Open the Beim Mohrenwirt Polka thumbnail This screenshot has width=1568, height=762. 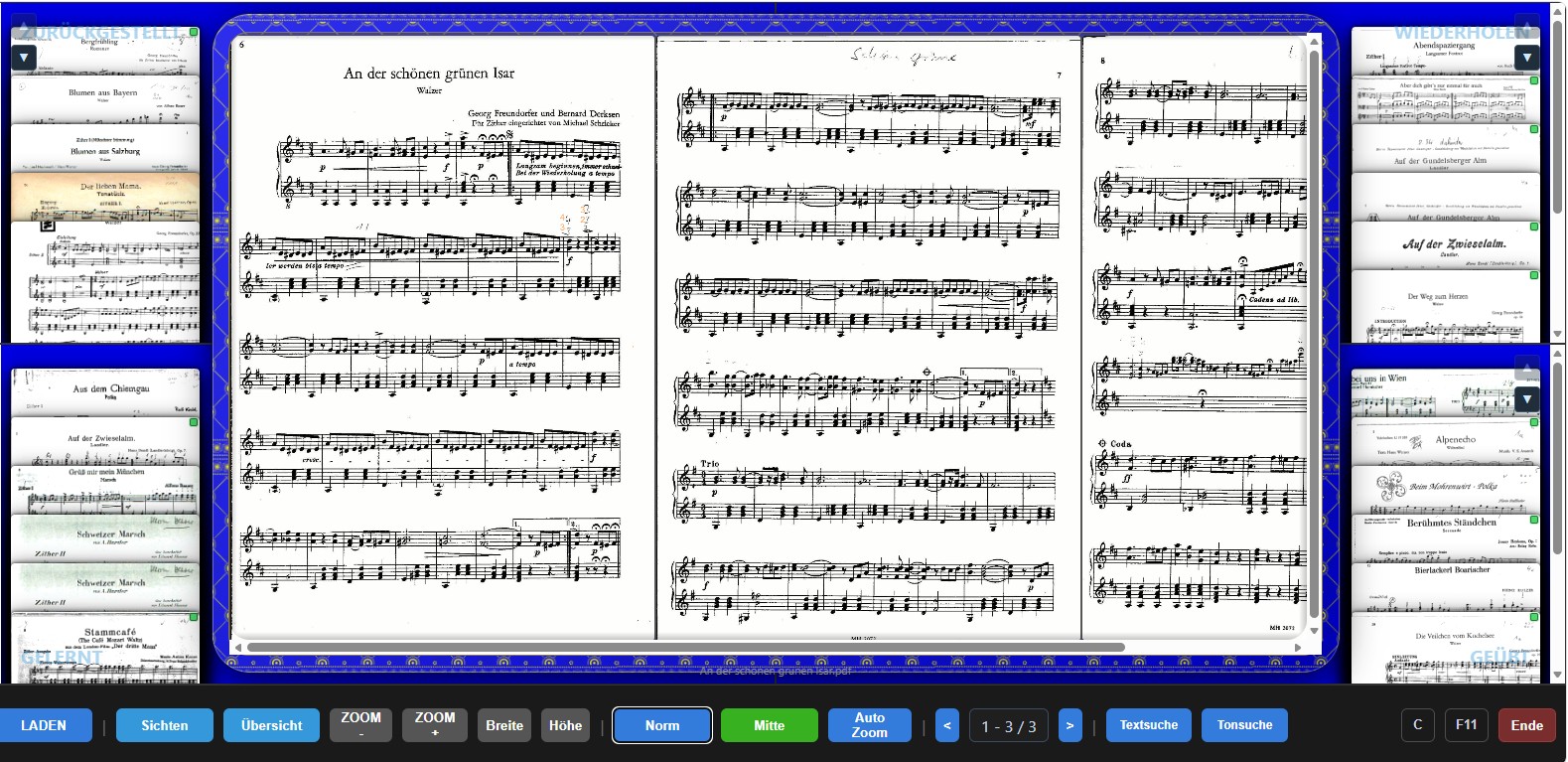tap(1446, 491)
